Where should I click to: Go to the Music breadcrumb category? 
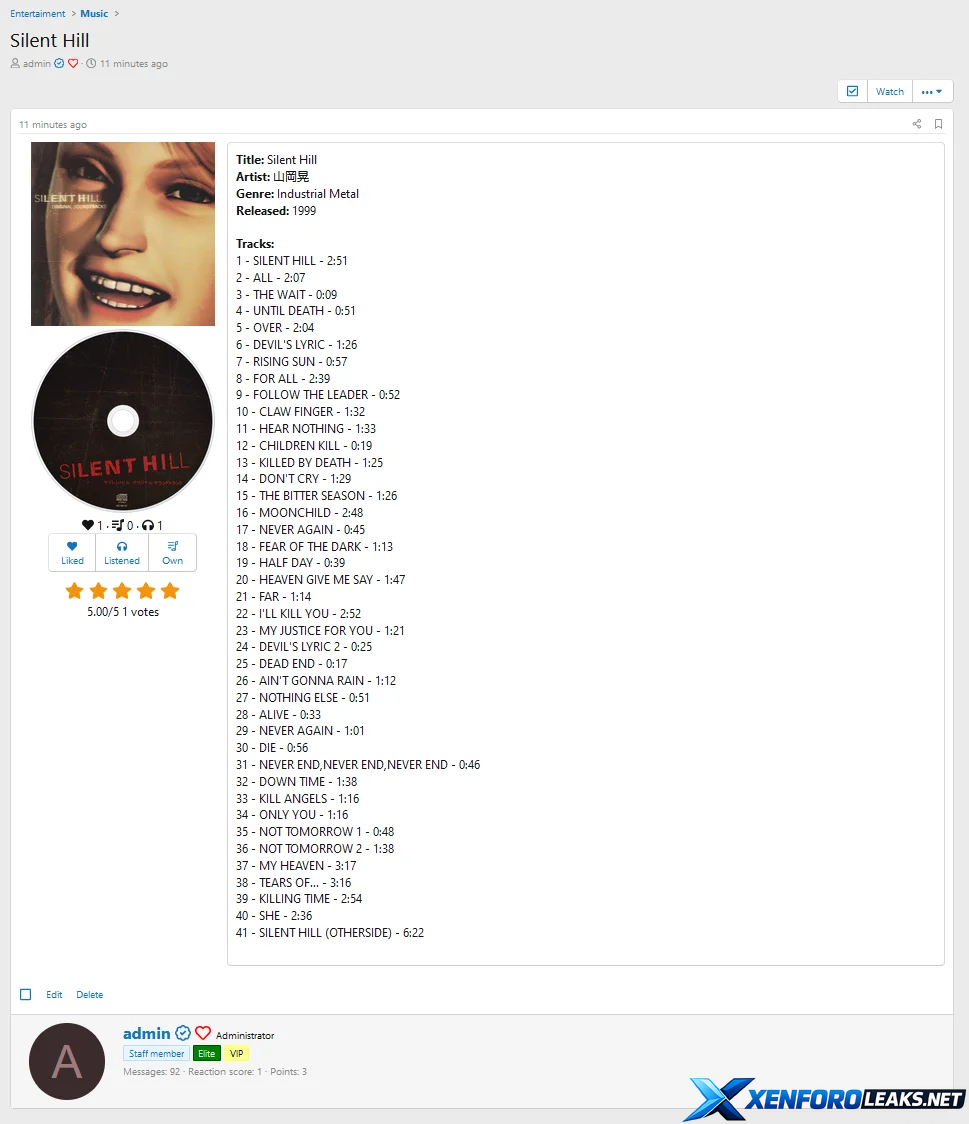pos(94,14)
